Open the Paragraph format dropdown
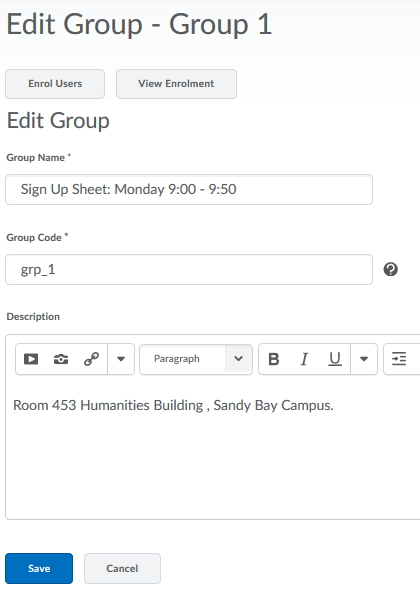Viewport: 420px width, 605px height. point(196,359)
